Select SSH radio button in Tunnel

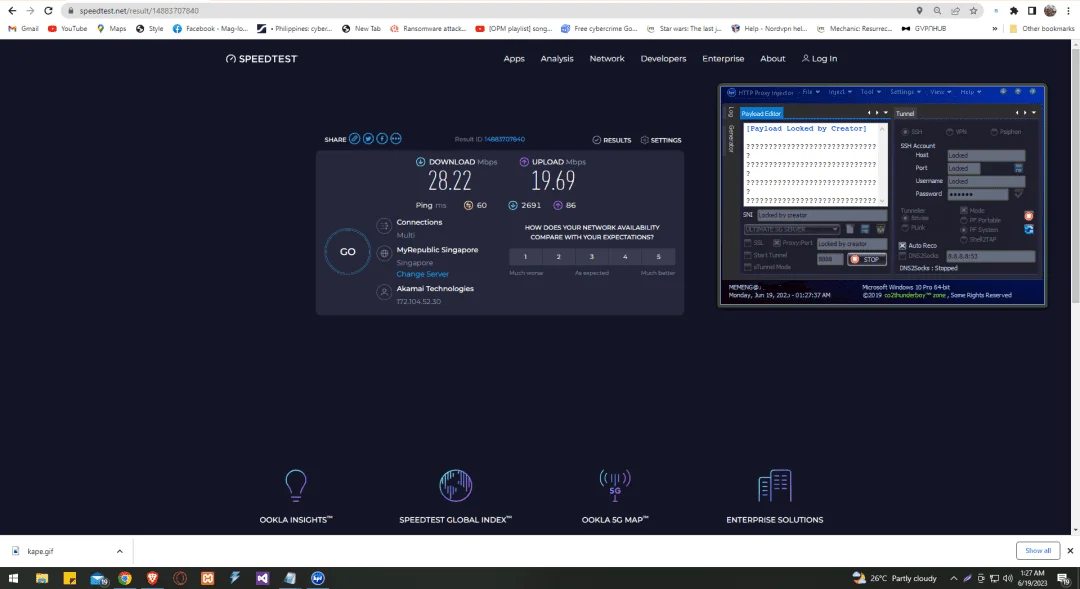(x=905, y=132)
